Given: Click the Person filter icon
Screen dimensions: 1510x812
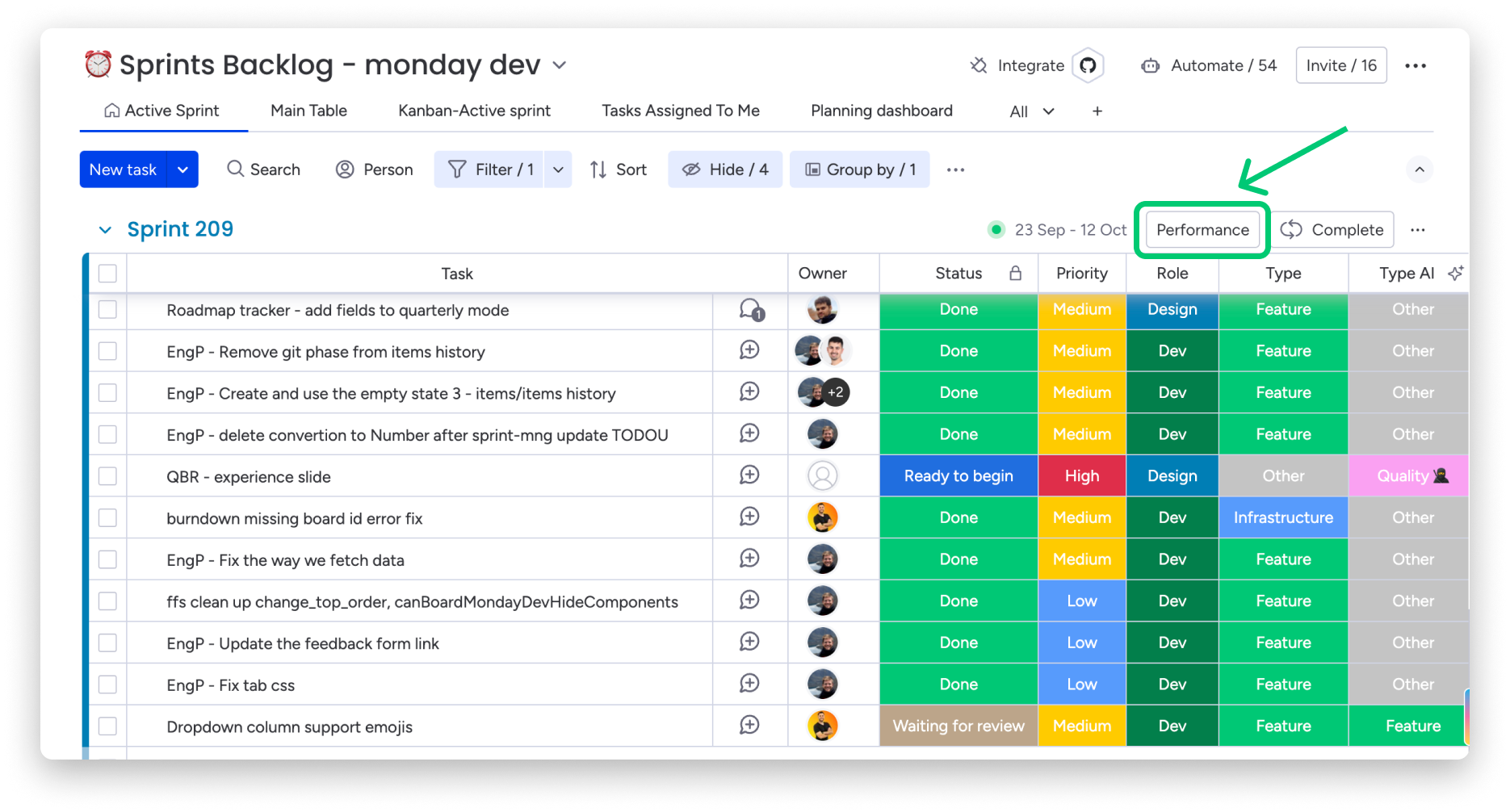Looking at the screenshot, I should point(345,170).
